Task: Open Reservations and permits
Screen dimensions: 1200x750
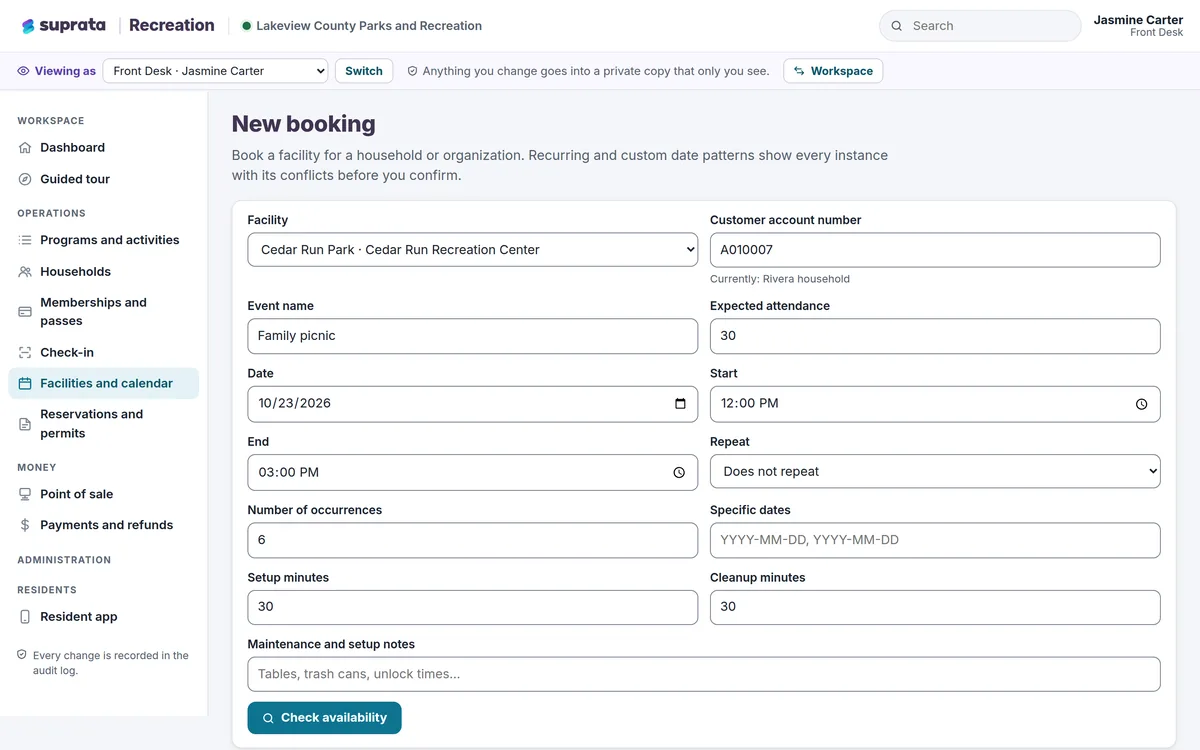Action: (x=104, y=424)
